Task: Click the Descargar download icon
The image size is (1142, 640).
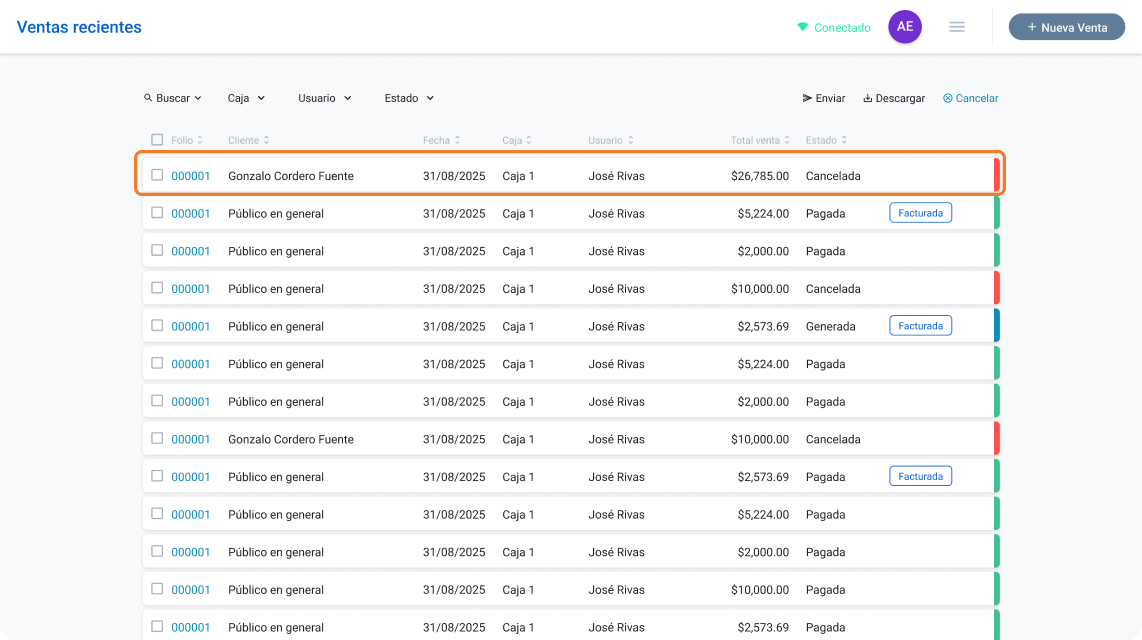Action: (x=867, y=98)
